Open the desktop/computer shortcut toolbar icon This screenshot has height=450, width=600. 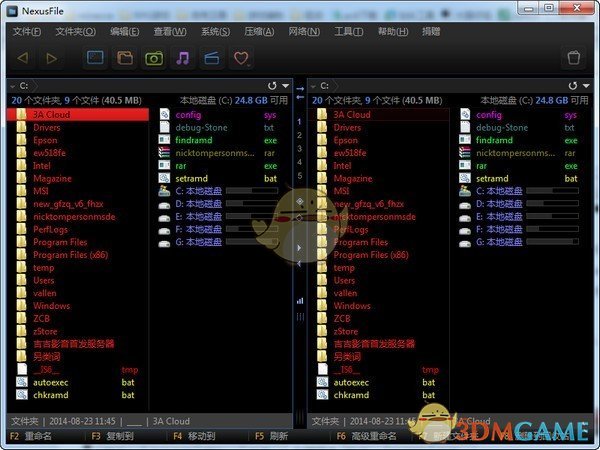pos(95,58)
